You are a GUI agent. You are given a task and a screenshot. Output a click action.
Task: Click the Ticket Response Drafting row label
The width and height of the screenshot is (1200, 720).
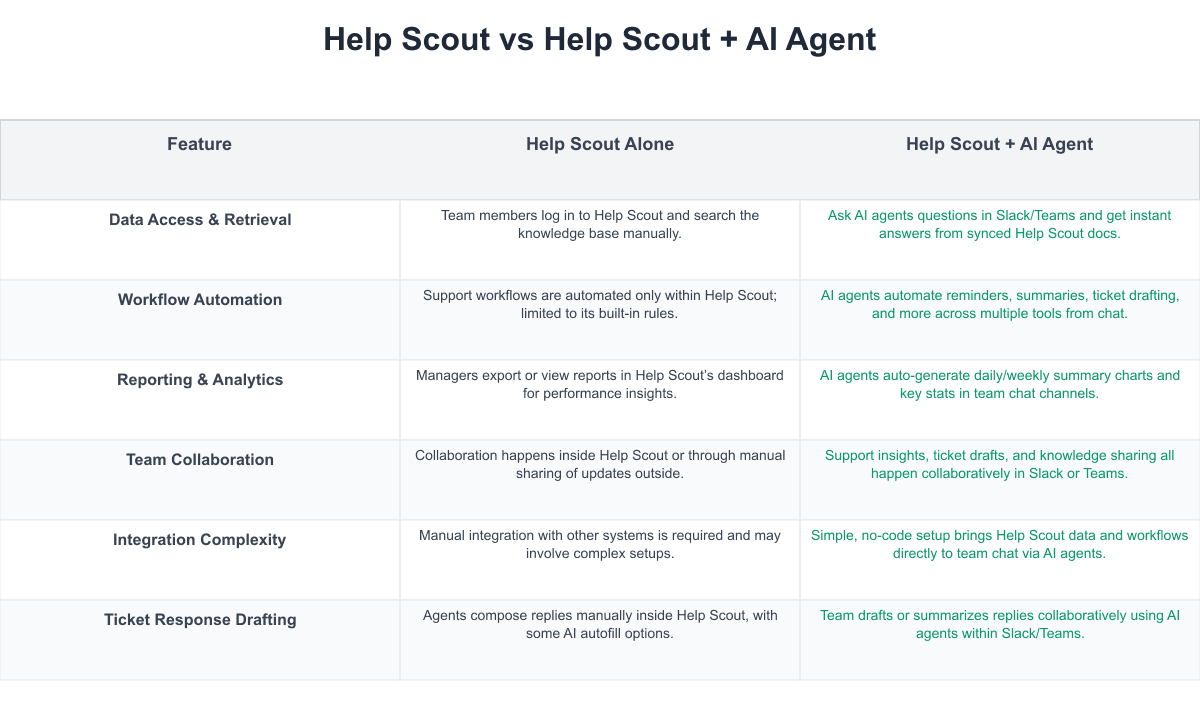point(200,620)
